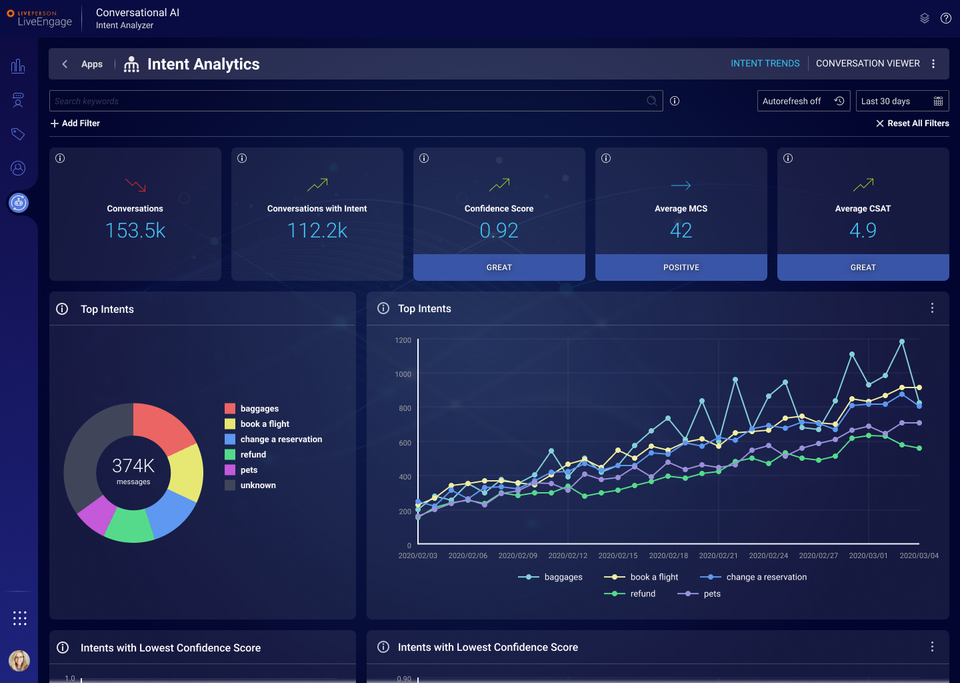Click the user profile icon in the sidebar

(x=18, y=168)
